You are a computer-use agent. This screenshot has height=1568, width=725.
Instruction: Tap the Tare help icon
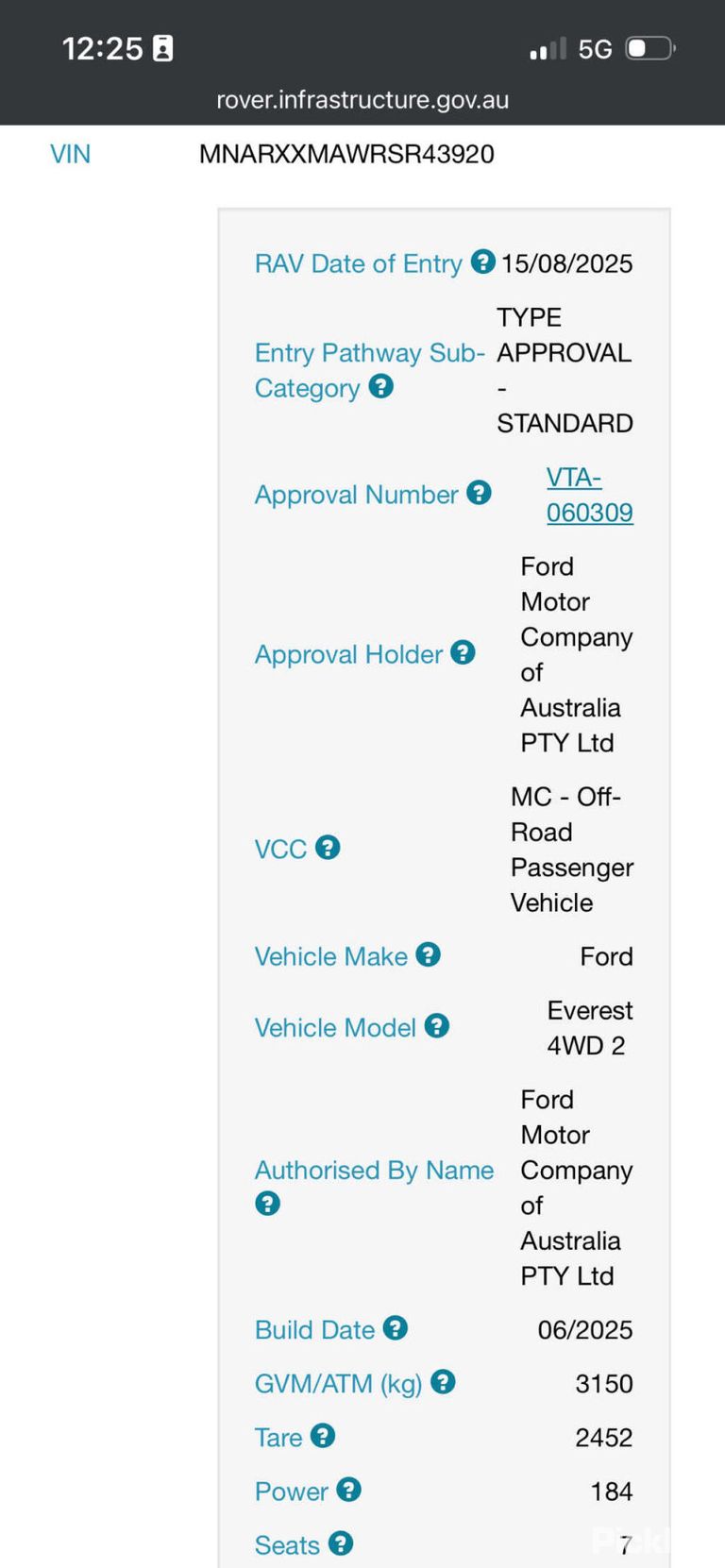pos(323,1436)
